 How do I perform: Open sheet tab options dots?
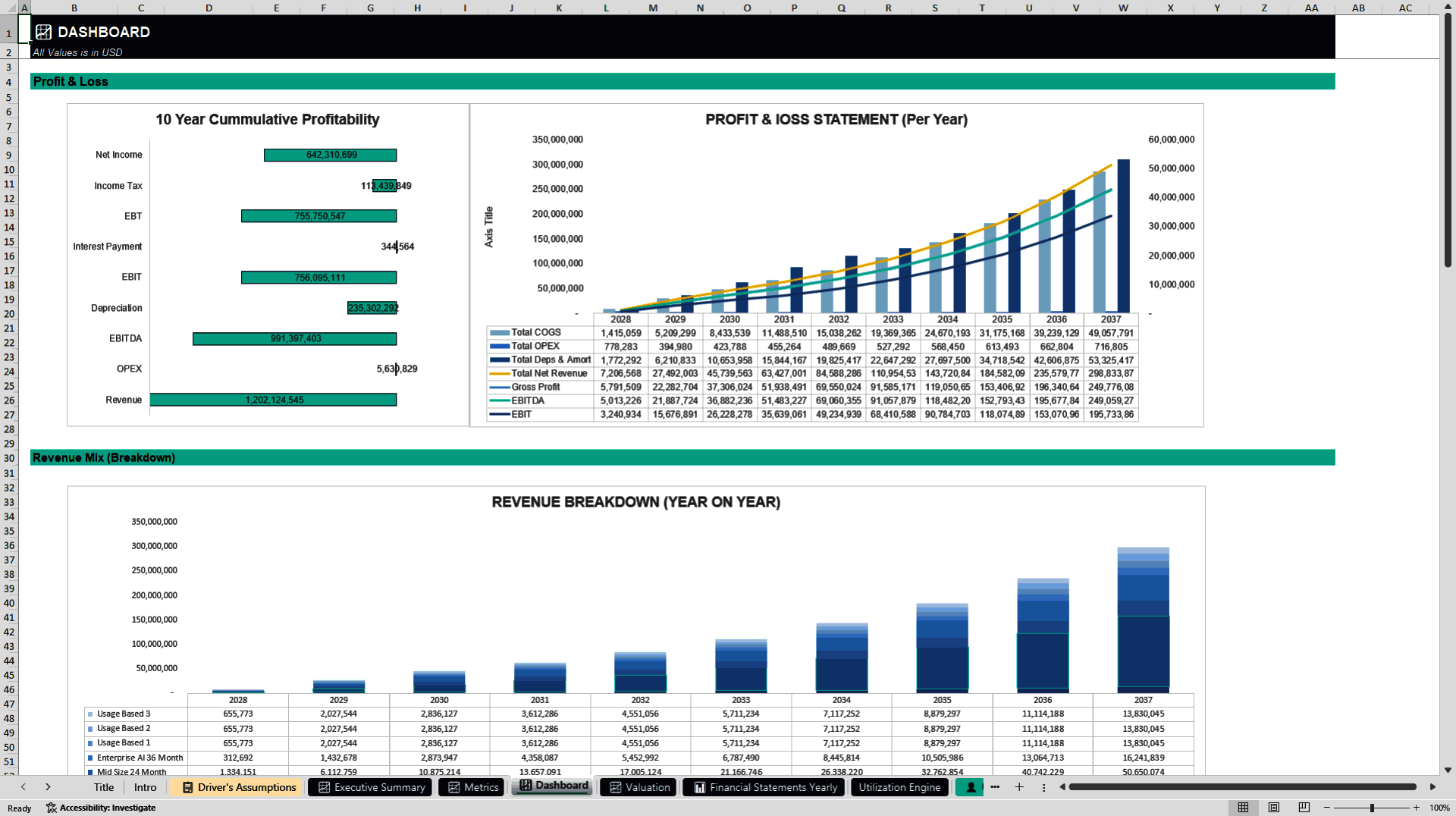pyautogui.click(x=1043, y=787)
